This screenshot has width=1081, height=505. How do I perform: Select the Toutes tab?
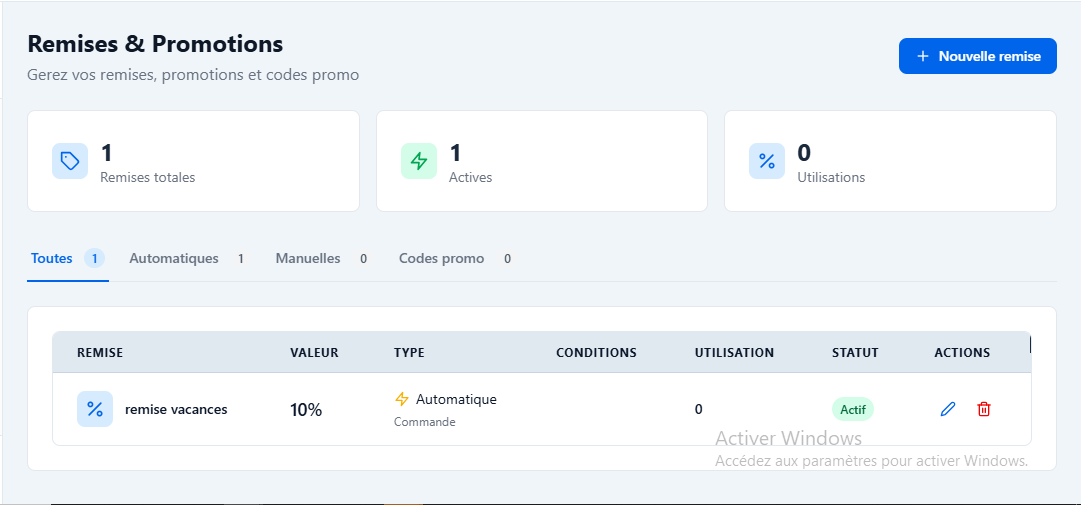[x=68, y=259]
